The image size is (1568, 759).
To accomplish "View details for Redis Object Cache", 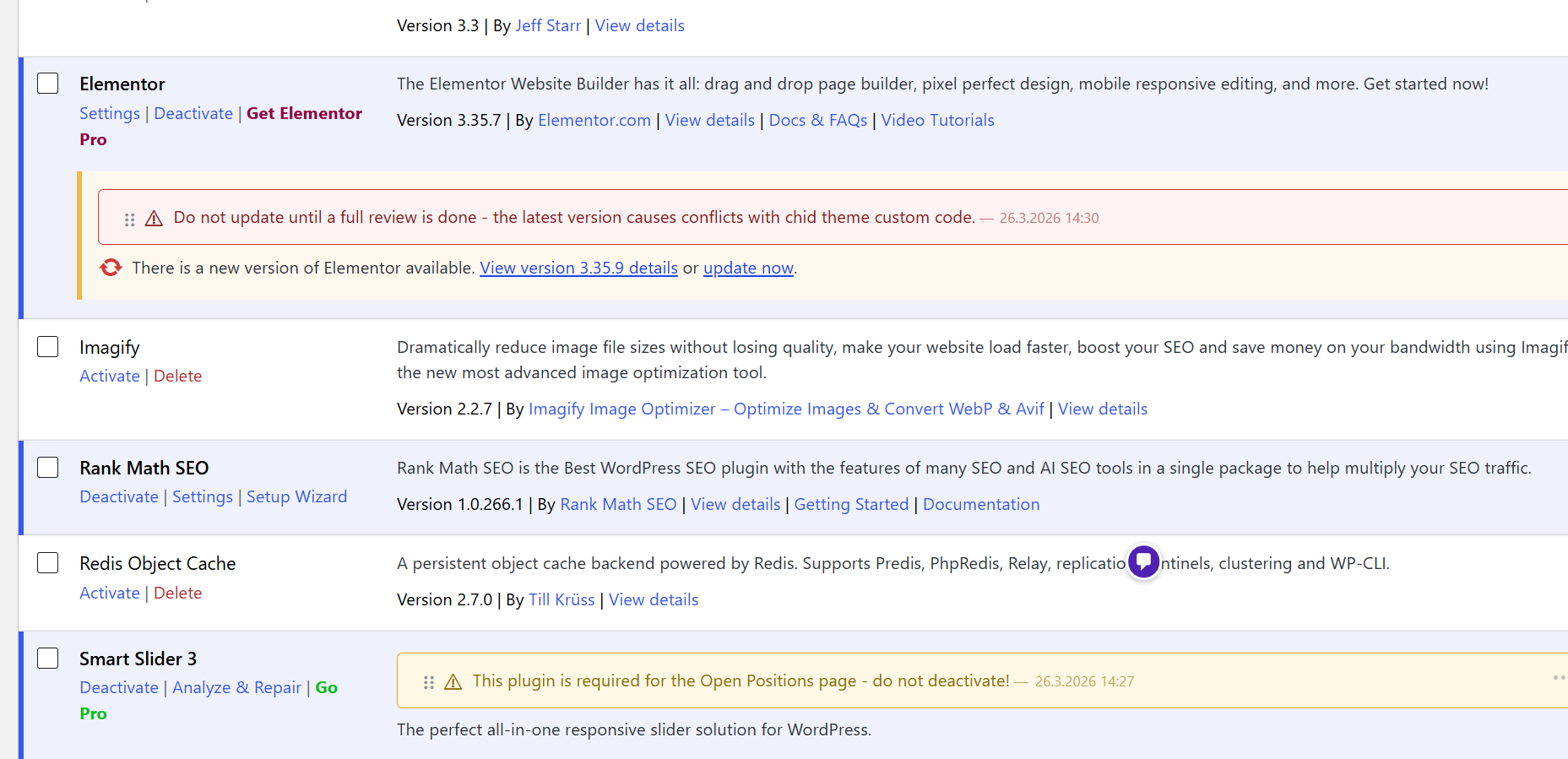I will click(654, 599).
